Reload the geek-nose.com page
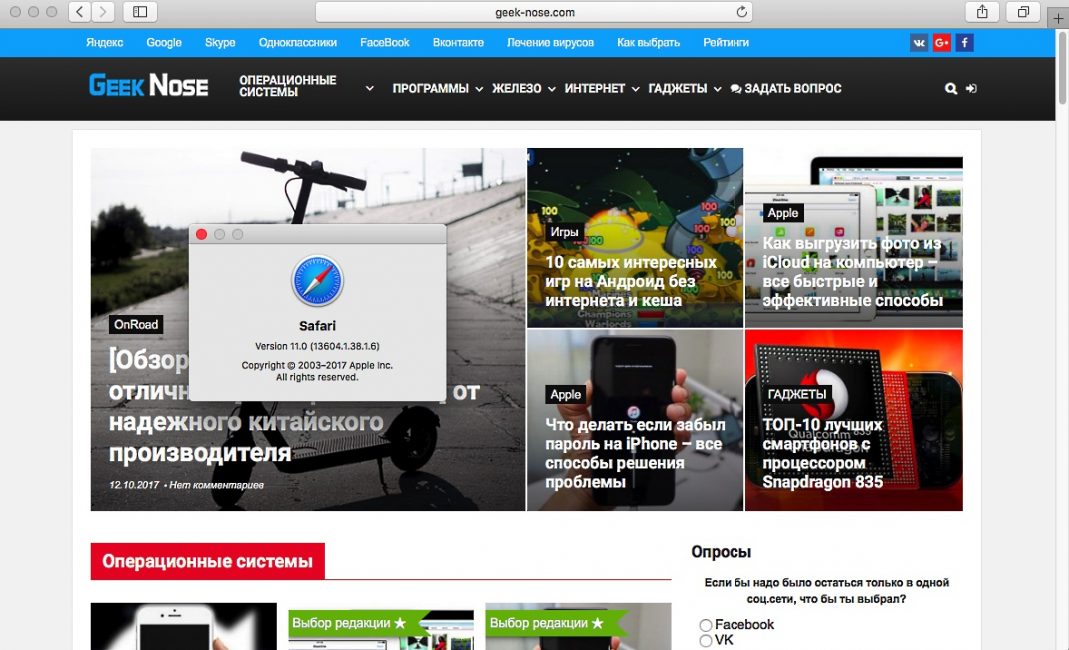Image resolution: width=1069 pixels, height=650 pixels. [x=742, y=12]
